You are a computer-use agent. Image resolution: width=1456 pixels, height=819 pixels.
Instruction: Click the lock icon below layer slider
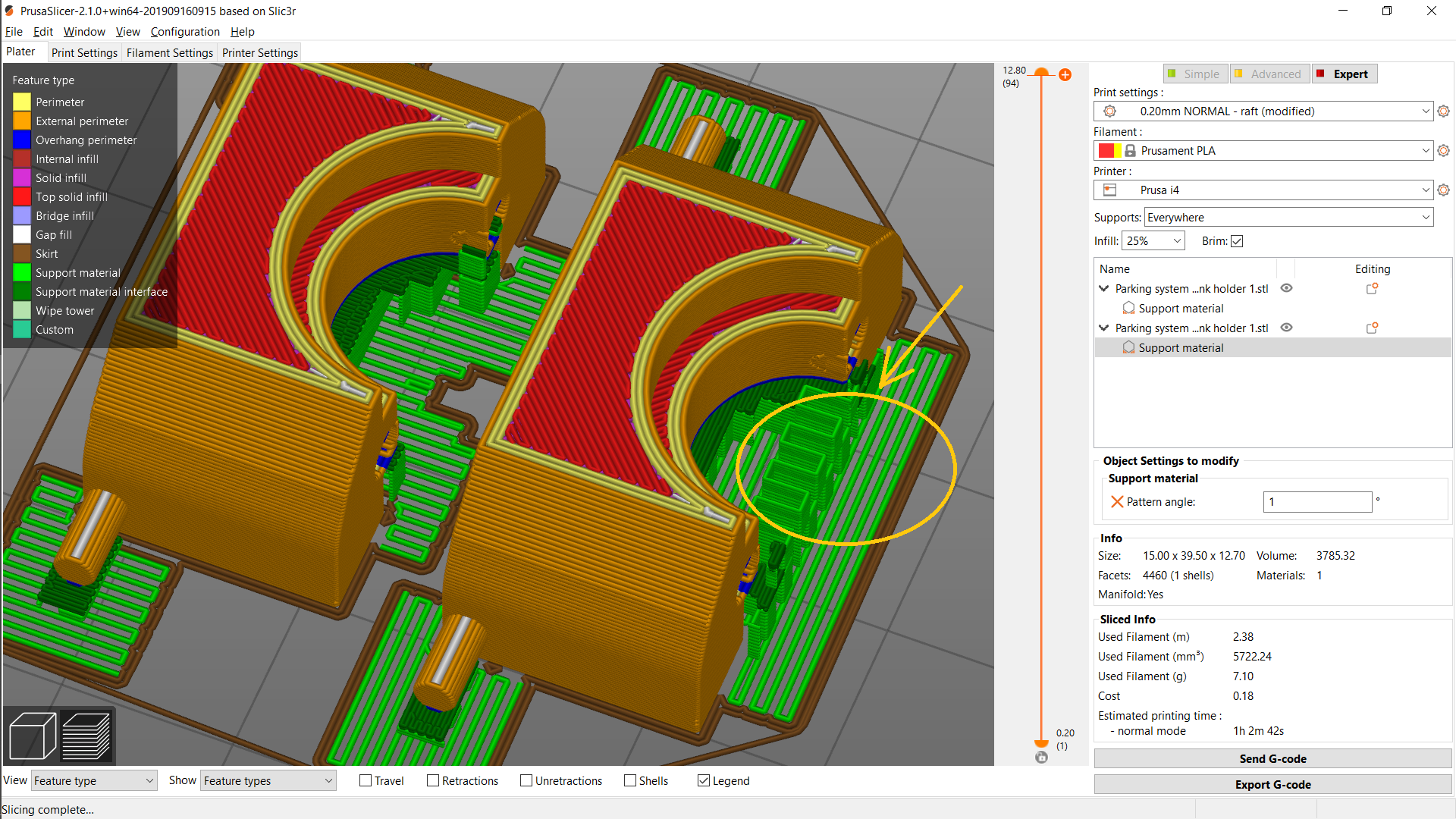click(1041, 757)
